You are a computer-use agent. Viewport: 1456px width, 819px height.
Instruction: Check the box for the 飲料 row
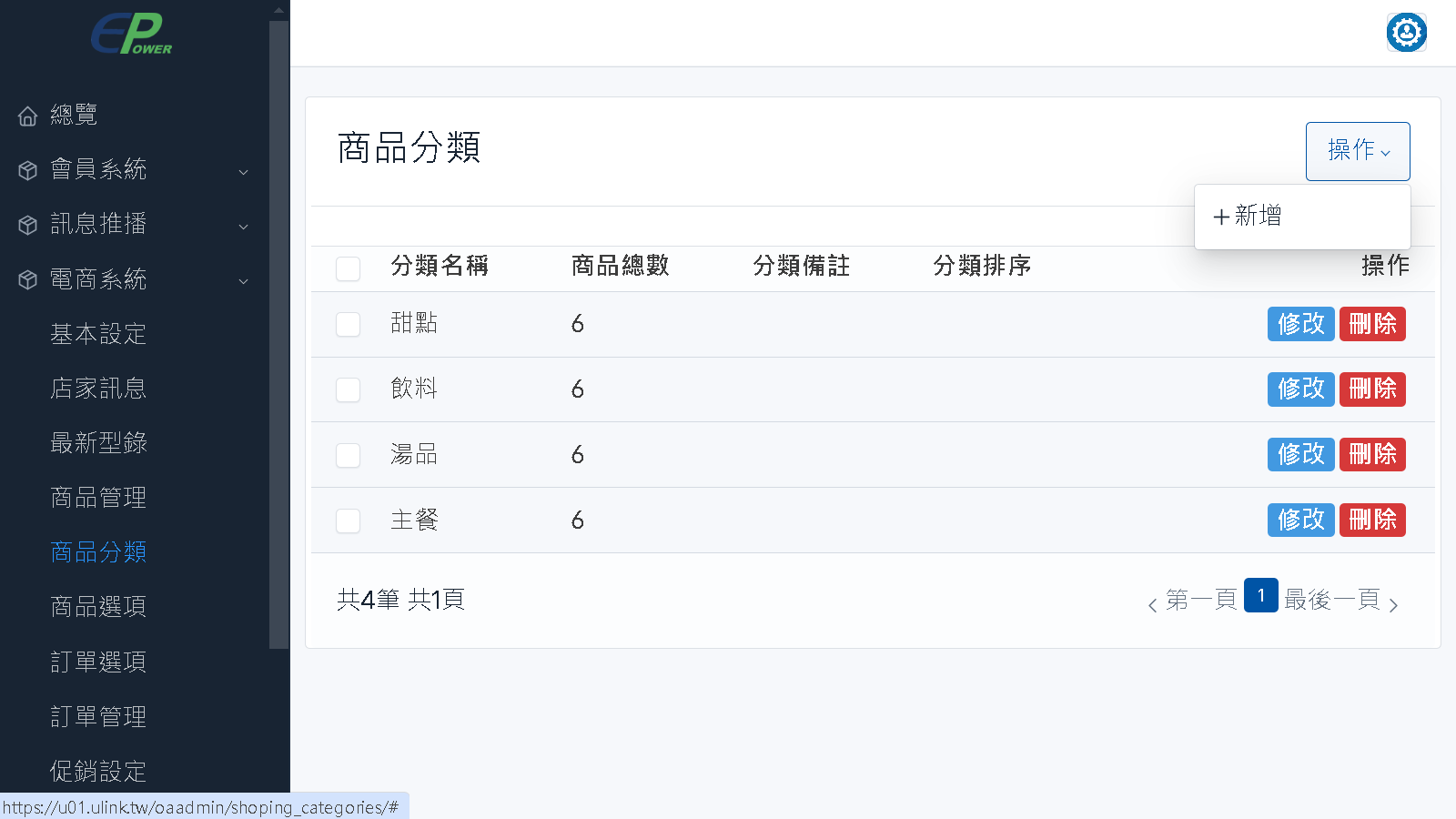348,389
